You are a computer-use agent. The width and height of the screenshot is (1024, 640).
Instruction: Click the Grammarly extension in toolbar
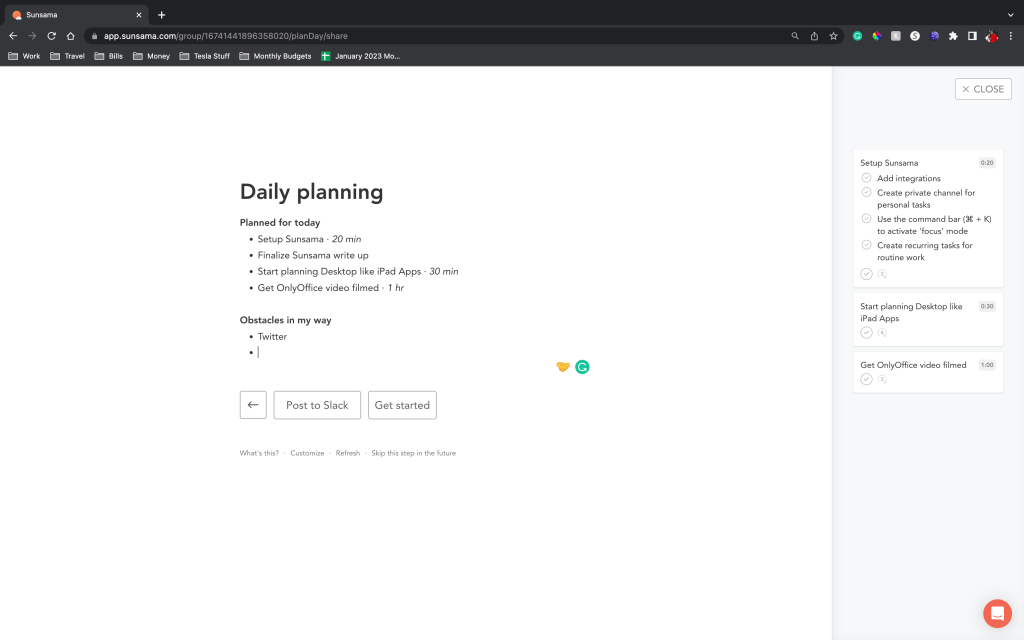[x=857, y=36]
